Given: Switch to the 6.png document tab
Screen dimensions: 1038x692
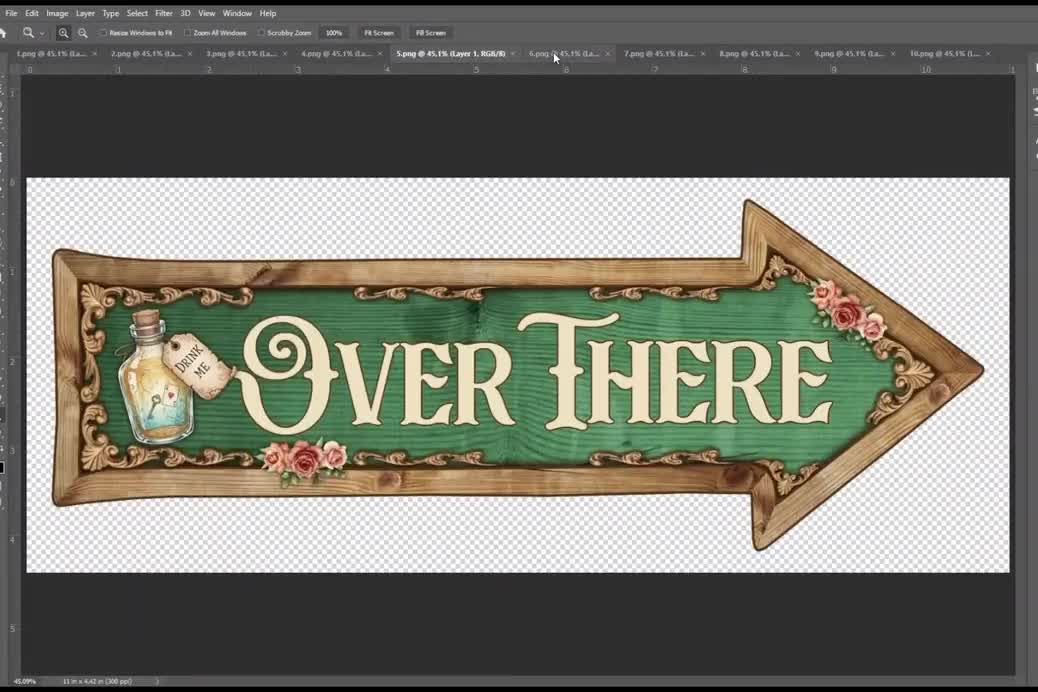Looking at the screenshot, I should click(564, 54).
